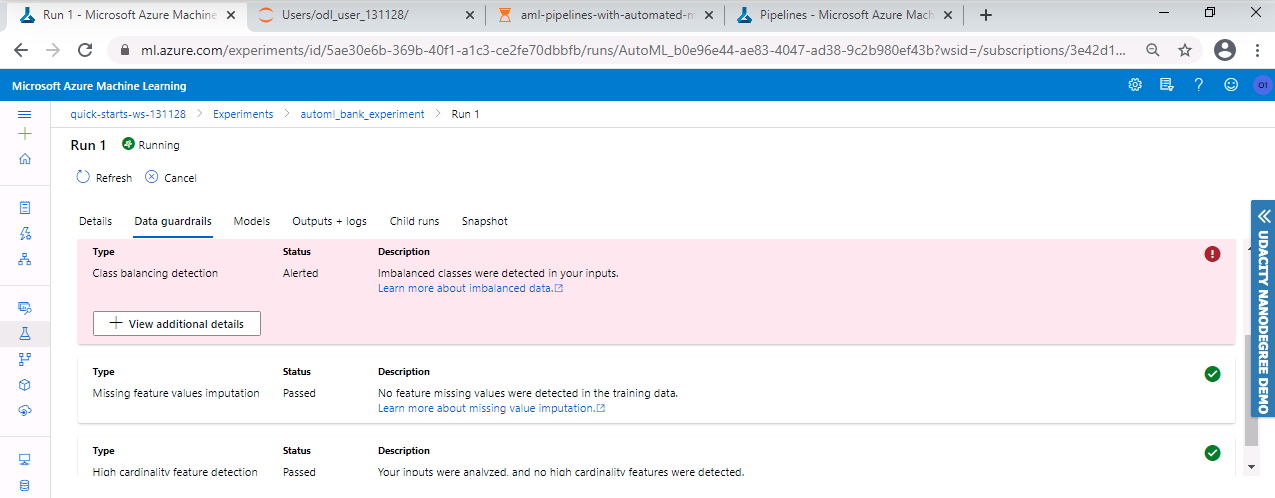The height and width of the screenshot is (498, 1275).
Task: Click the Class balancing detection text
Action: click(x=155, y=273)
